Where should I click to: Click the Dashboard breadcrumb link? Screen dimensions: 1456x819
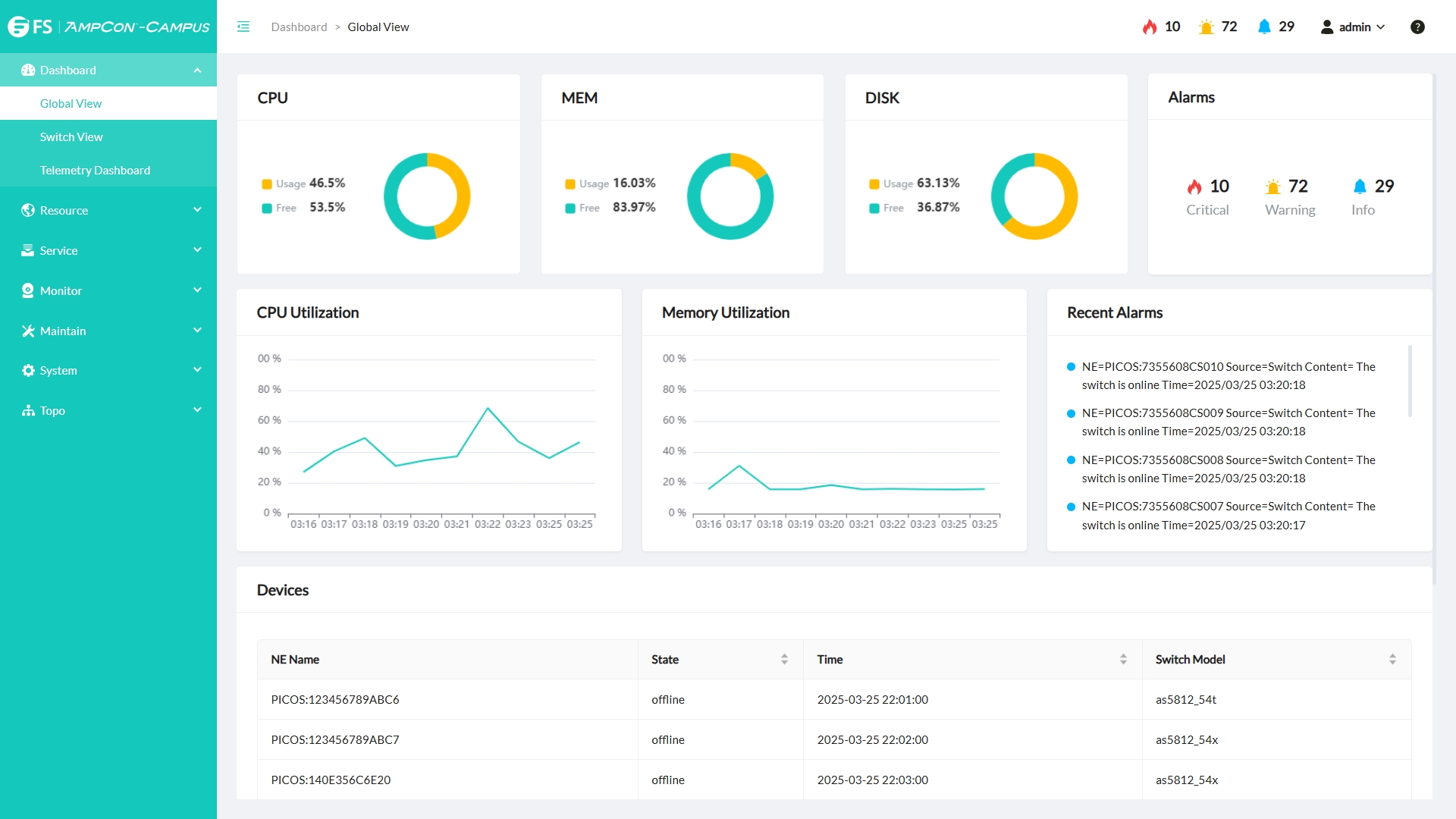click(x=299, y=27)
